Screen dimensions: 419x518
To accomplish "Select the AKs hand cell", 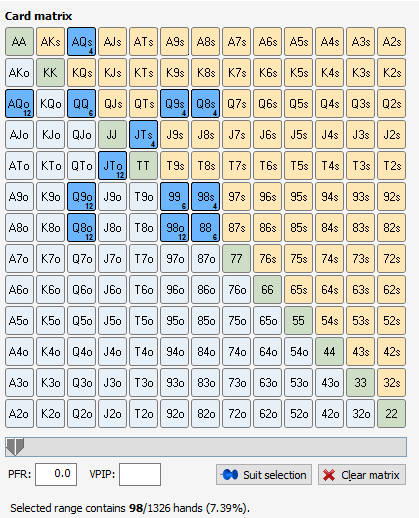I will (50, 42).
